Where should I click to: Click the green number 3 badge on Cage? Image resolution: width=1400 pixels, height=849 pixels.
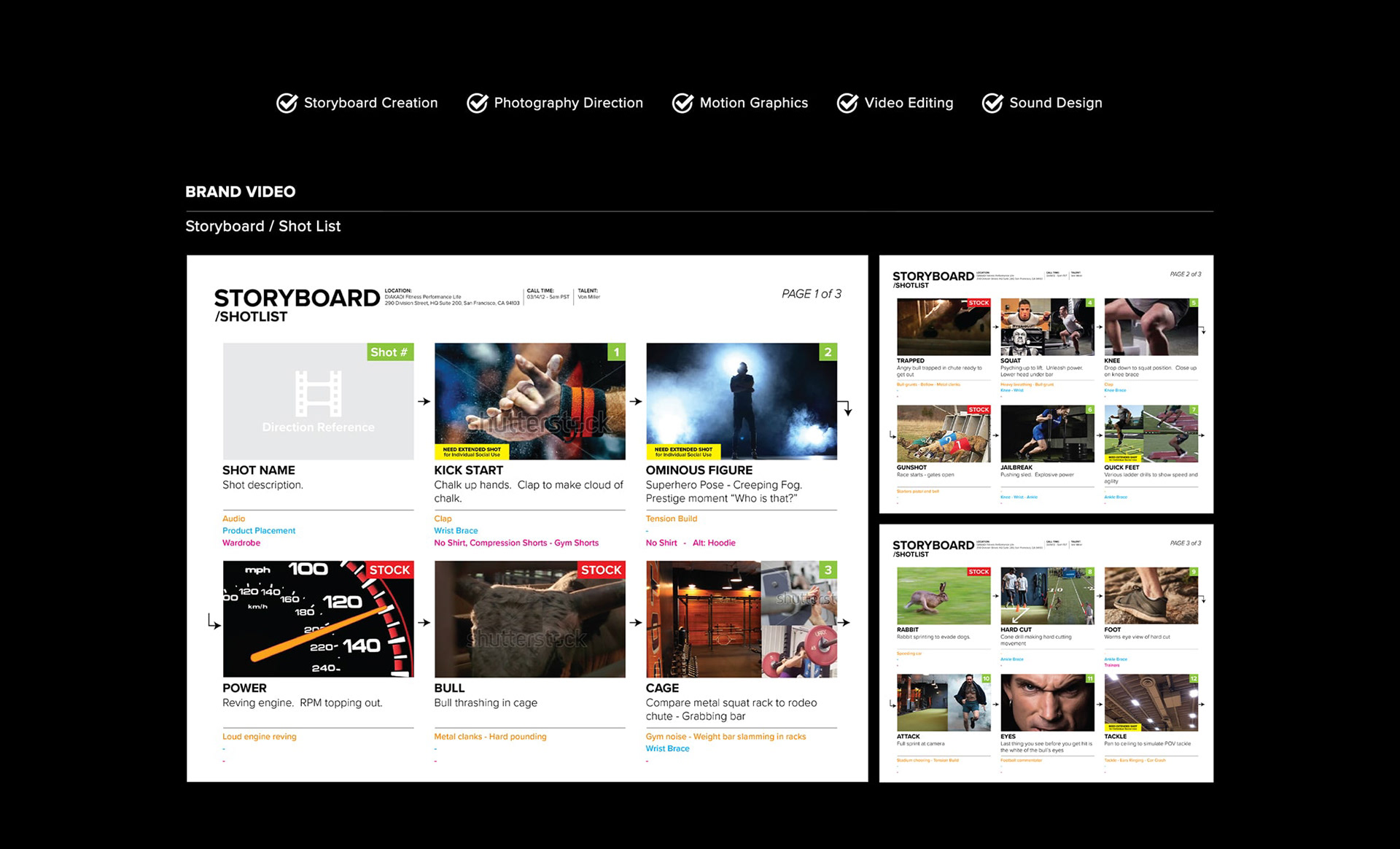(828, 570)
